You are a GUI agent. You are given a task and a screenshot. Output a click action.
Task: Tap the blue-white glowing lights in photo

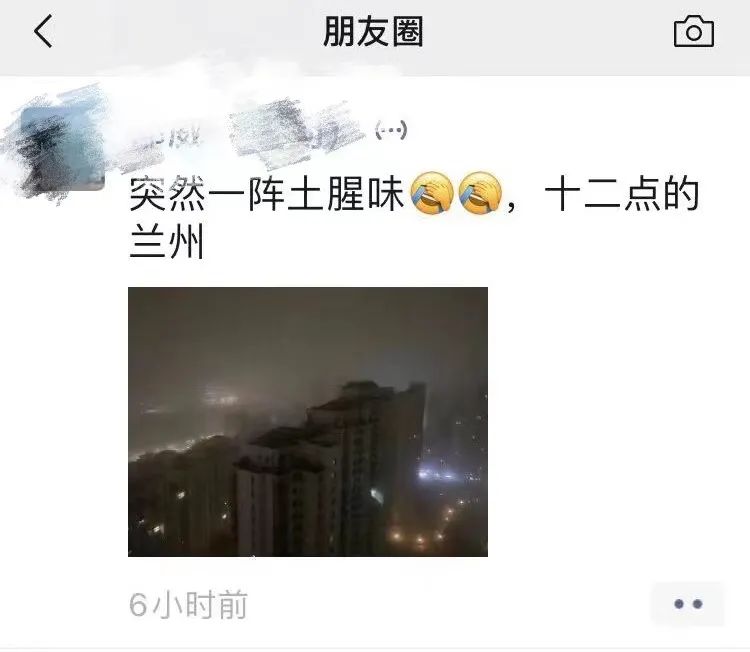click(442, 474)
